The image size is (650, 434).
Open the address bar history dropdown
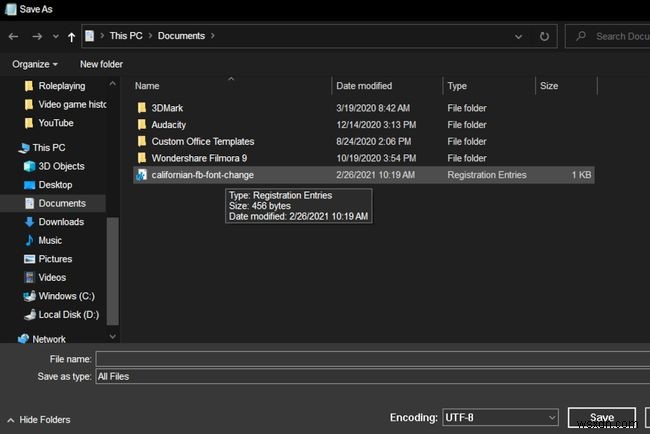(518, 36)
